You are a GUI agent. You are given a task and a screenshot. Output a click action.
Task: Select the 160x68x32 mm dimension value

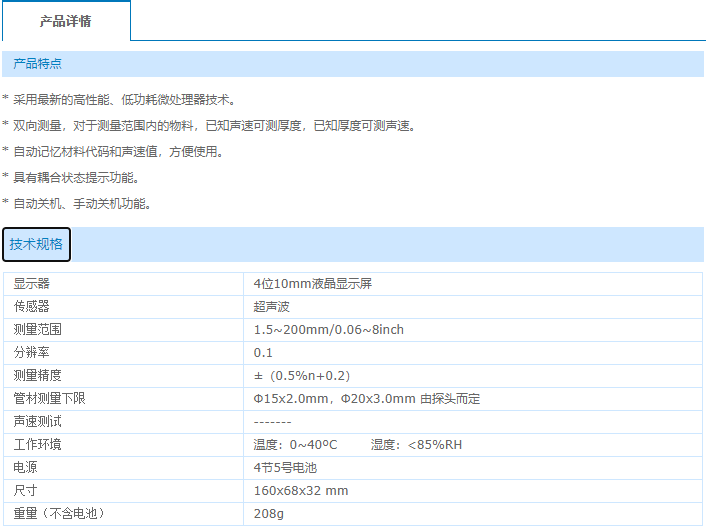pos(301,491)
